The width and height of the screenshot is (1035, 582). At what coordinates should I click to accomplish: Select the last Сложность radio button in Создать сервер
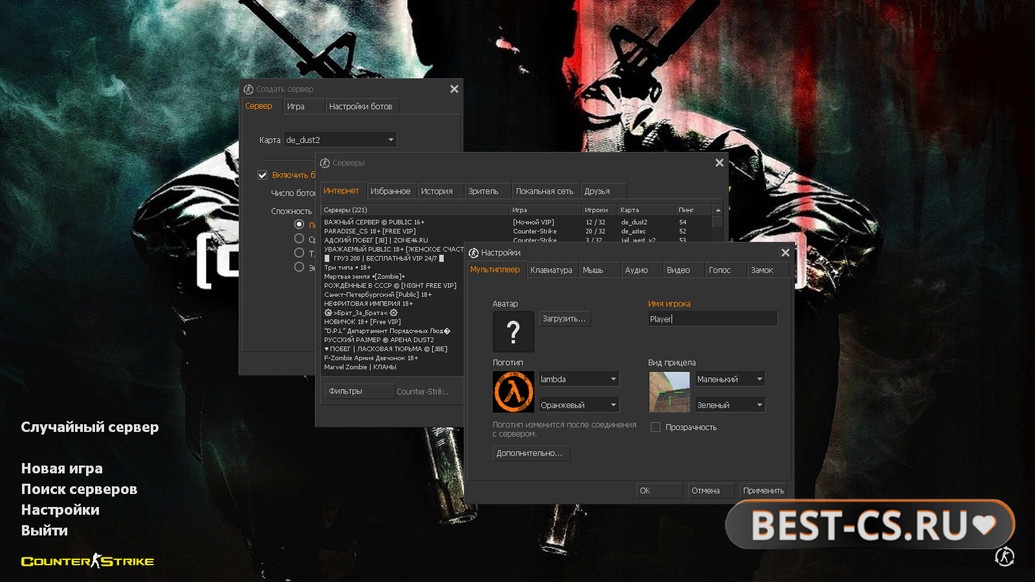299,267
